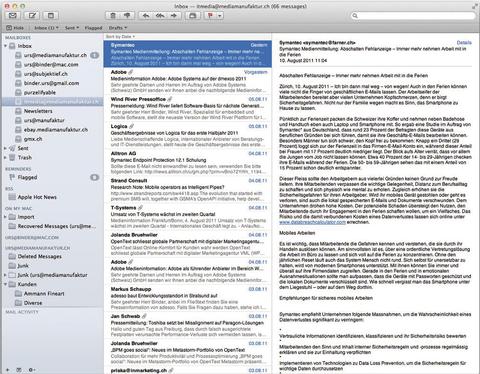Change sorting via Sort by Date
Viewport: 480px width, 374px height.
120,36
